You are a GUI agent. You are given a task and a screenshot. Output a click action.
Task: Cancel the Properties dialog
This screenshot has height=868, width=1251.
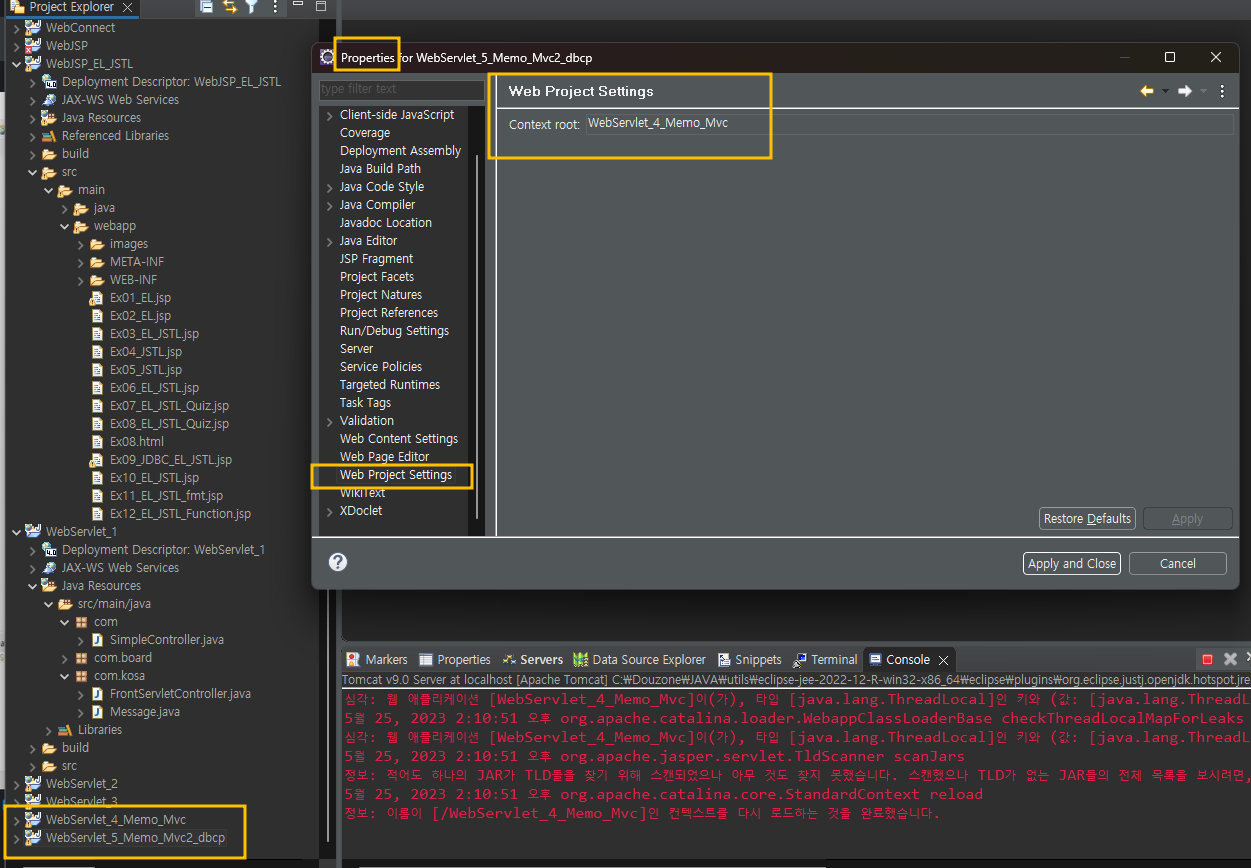(1178, 564)
